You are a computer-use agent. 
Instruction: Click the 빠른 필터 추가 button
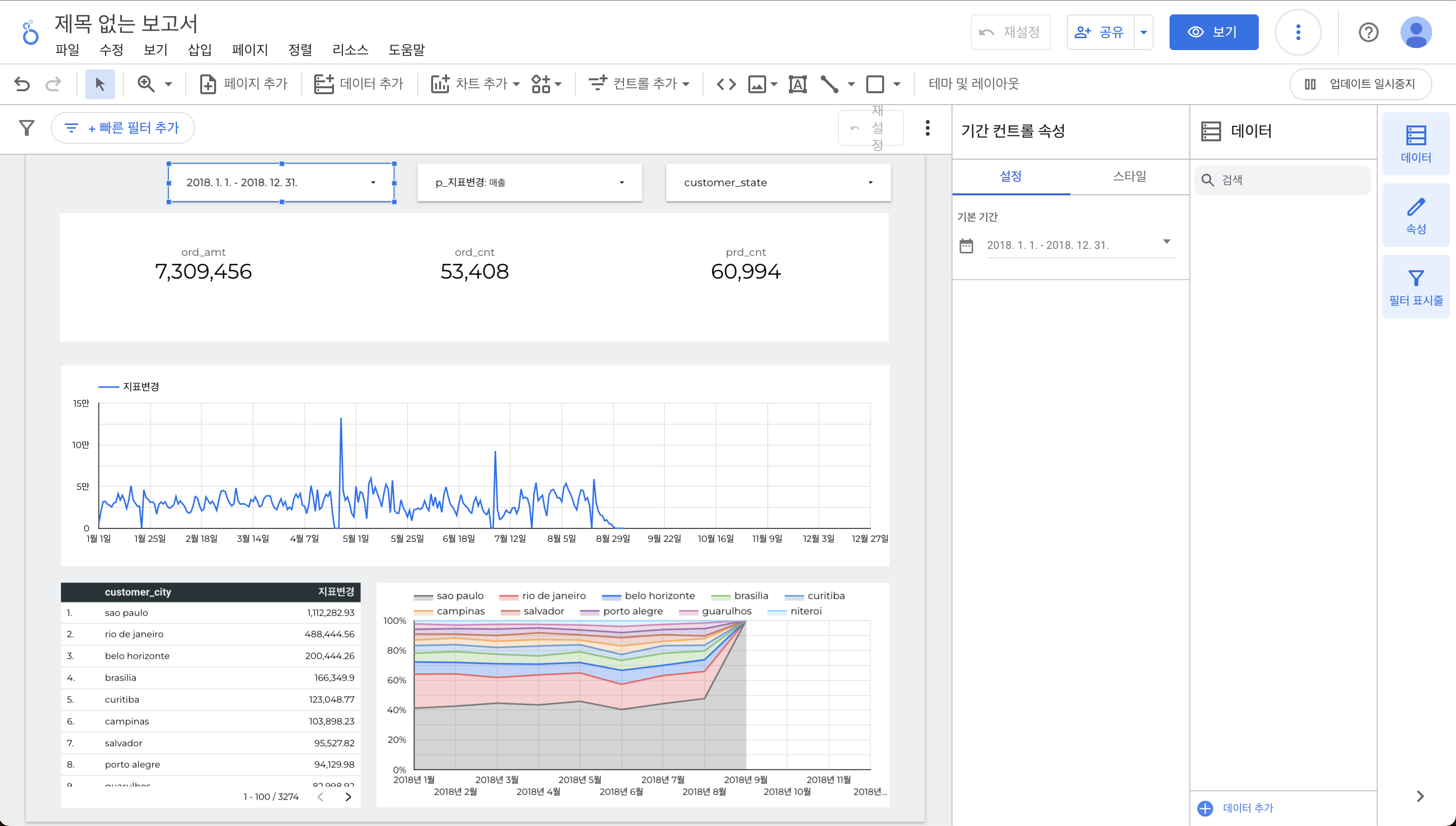tap(123, 127)
